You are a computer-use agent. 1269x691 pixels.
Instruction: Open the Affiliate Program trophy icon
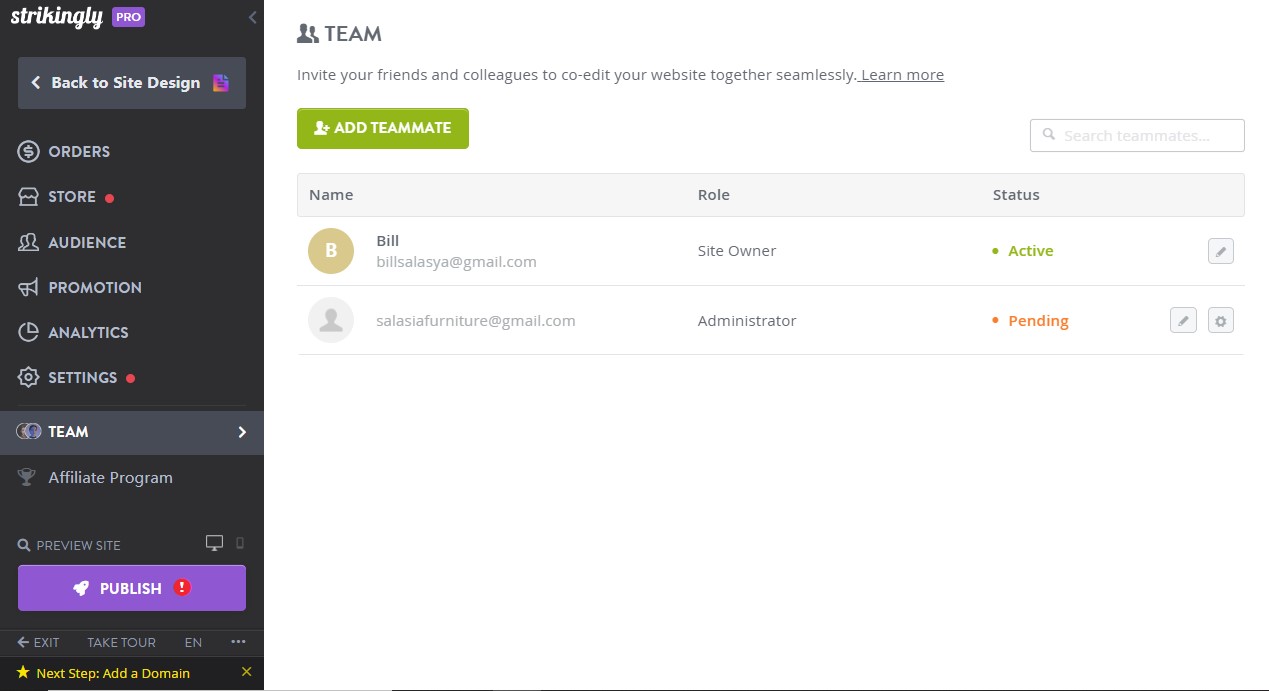pyautogui.click(x=27, y=477)
